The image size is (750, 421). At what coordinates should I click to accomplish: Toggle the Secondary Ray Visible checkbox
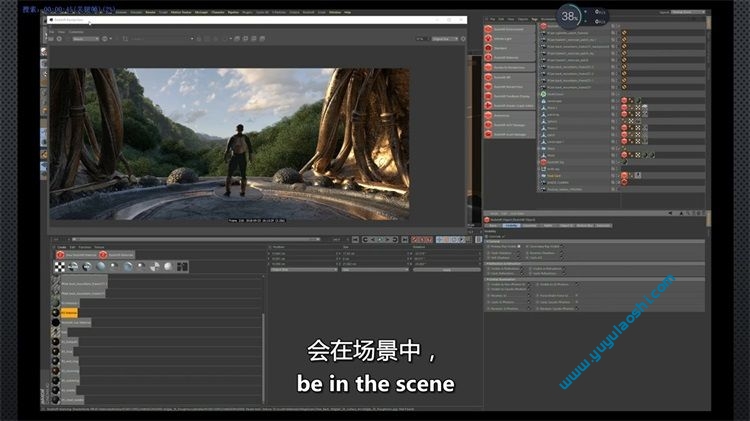(x=562, y=246)
